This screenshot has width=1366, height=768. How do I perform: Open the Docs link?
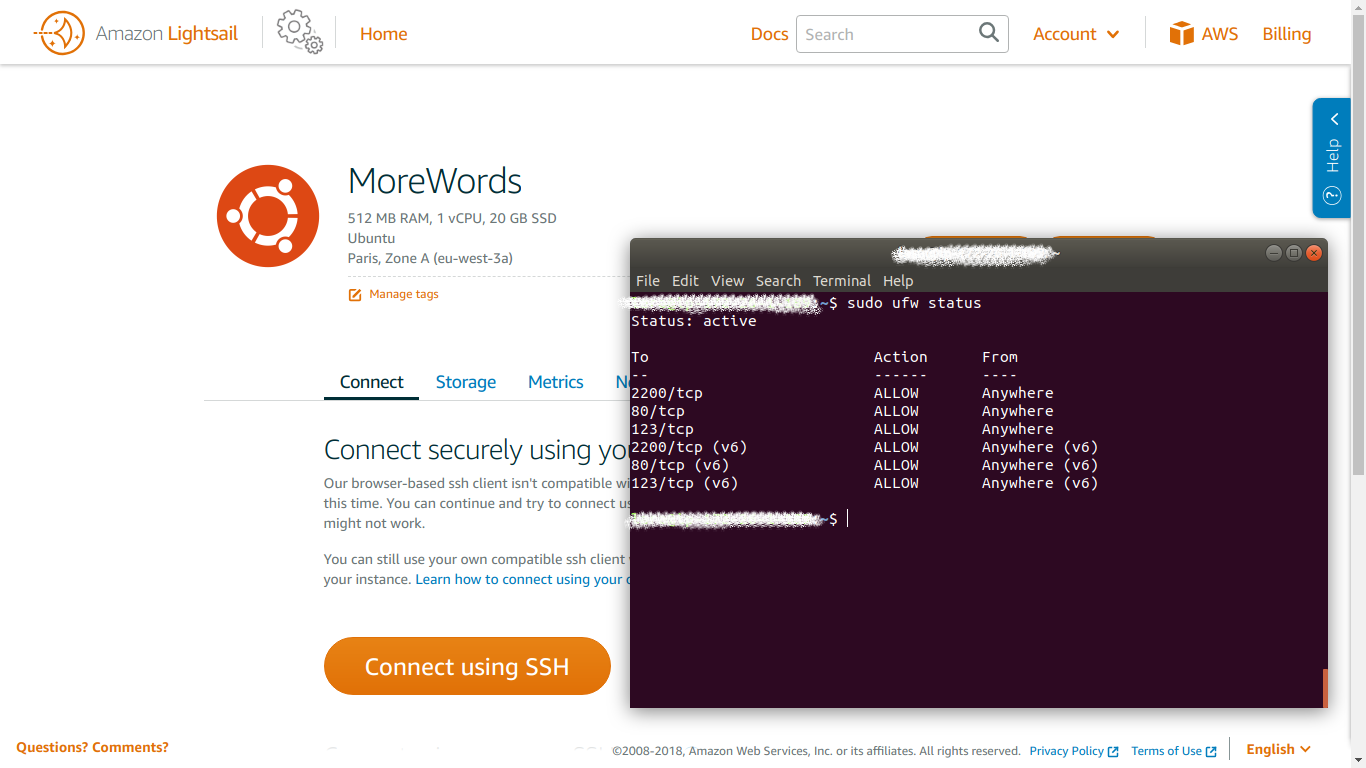coord(769,34)
